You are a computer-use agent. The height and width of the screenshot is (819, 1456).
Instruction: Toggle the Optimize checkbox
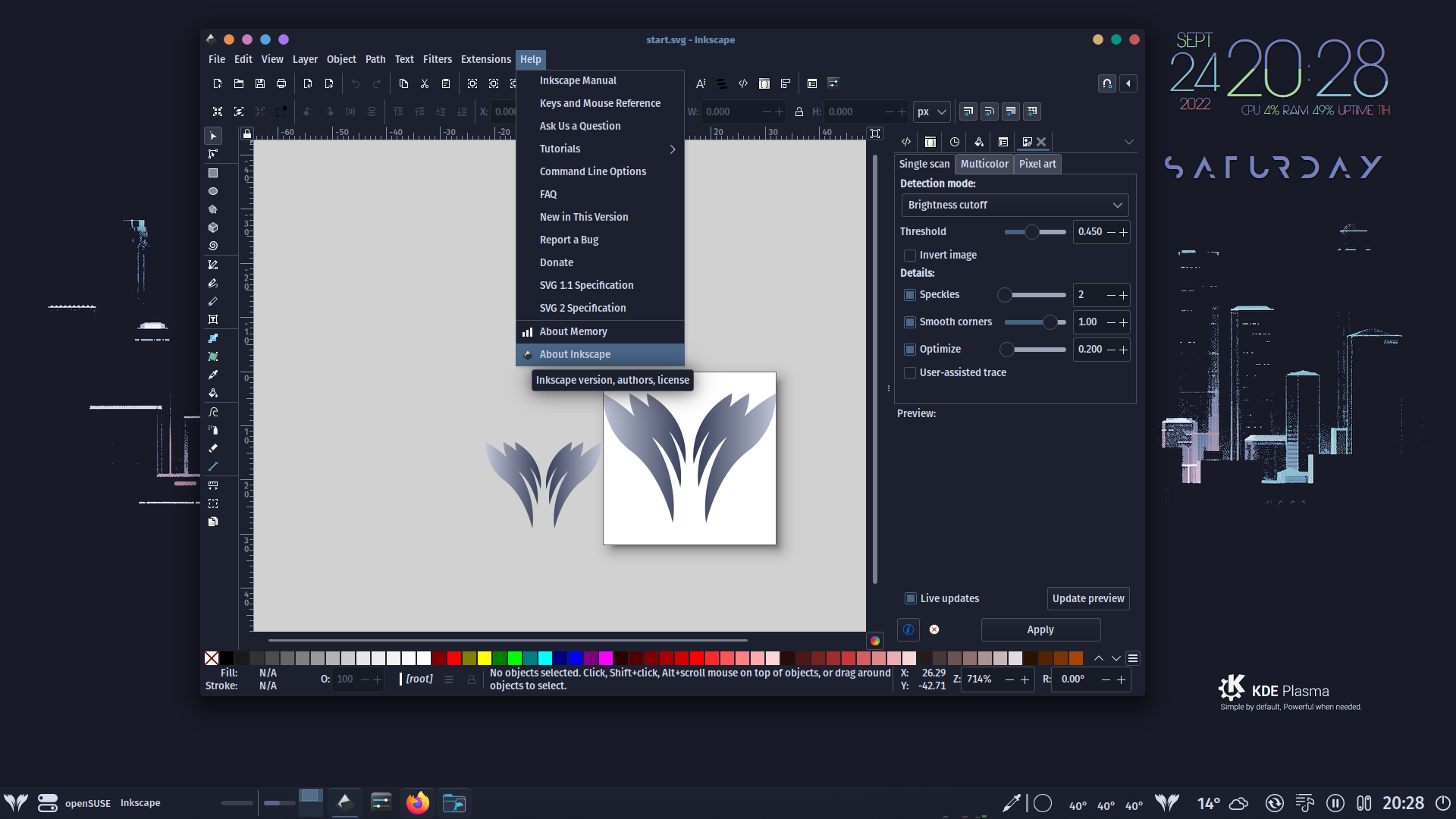coord(910,350)
